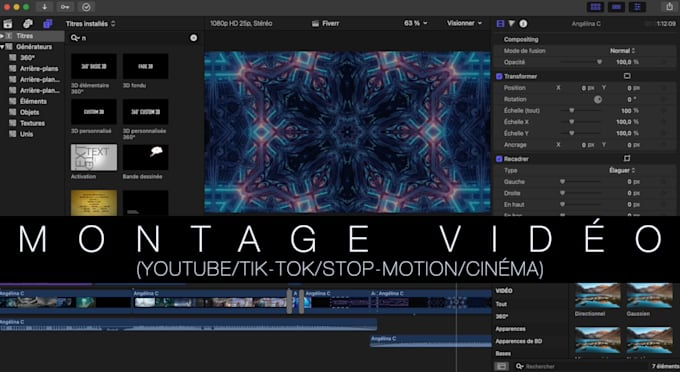Screen dimensions: 680x372
Task: Select the VIDÉO effects heading
Action: click(504, 291)
